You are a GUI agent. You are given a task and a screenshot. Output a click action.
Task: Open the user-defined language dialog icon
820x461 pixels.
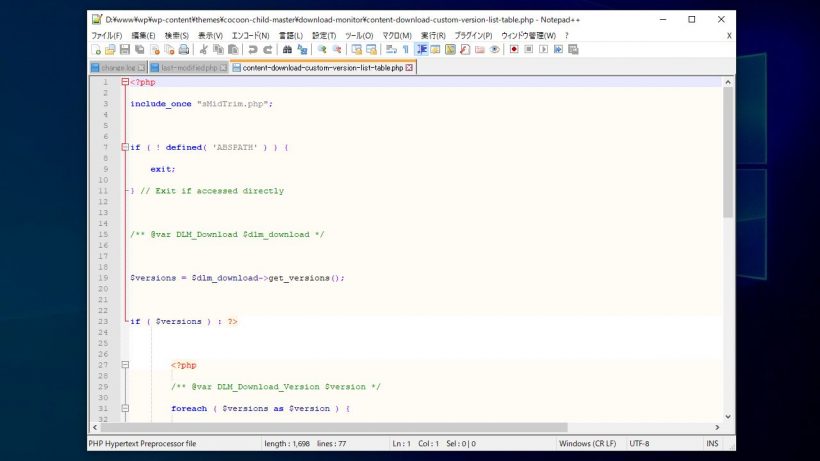(435, 50)
